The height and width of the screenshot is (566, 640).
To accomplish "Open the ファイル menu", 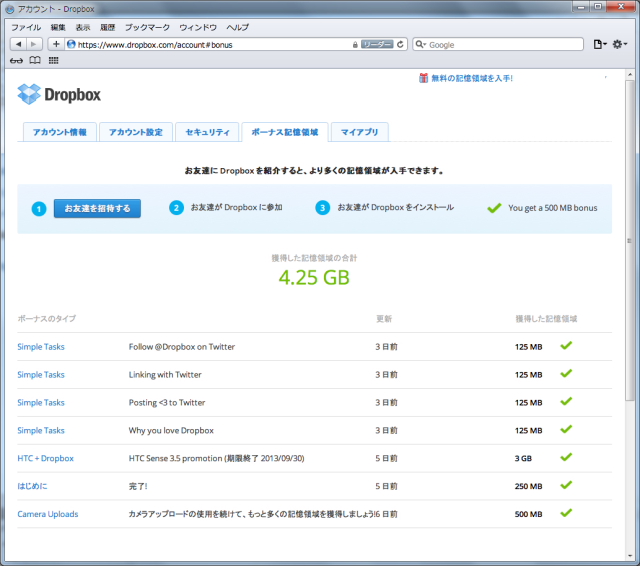I will point(26,27).
